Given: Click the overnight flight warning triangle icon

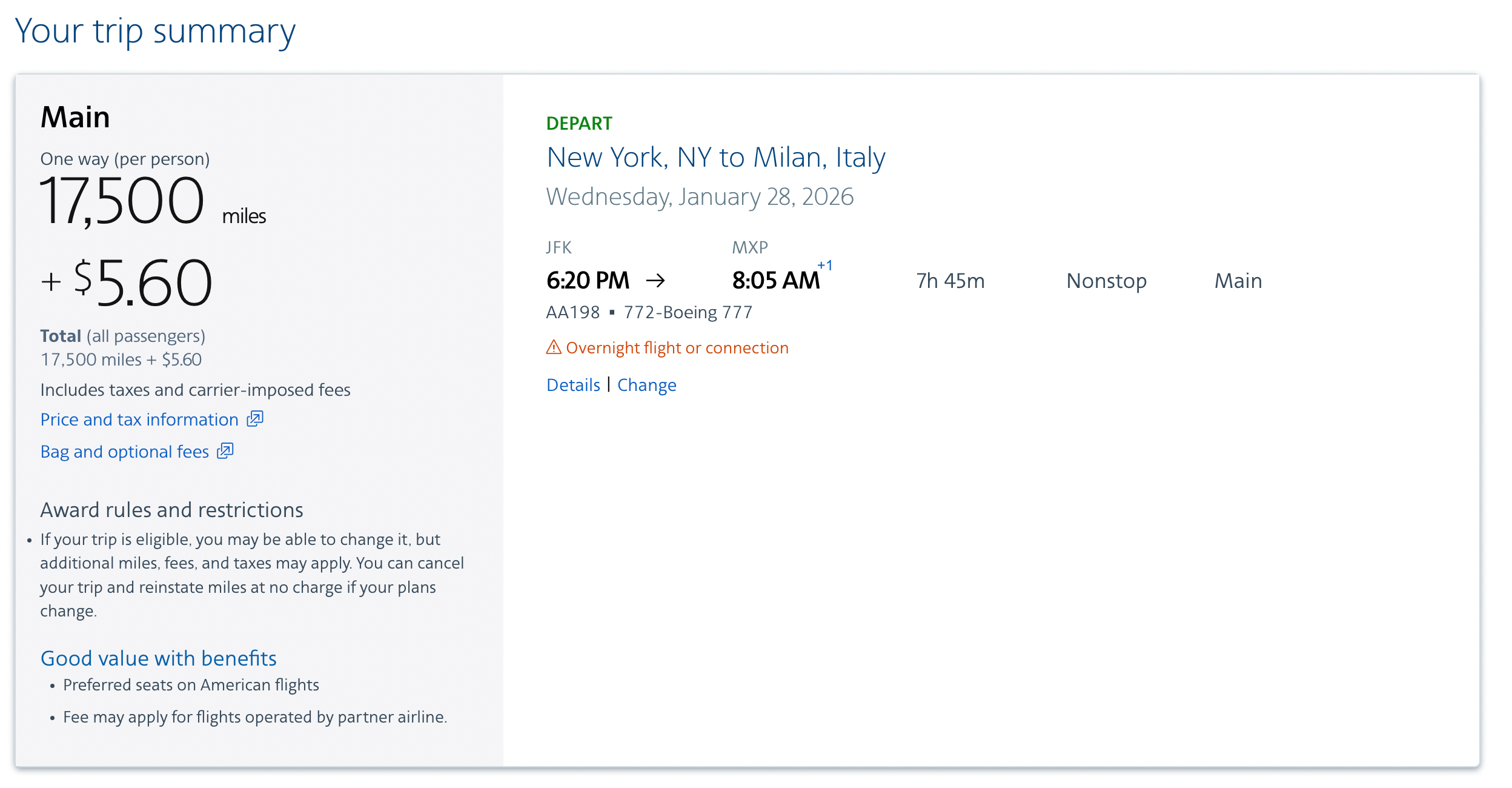Looking at the screenshot, I should click(554, 347).
